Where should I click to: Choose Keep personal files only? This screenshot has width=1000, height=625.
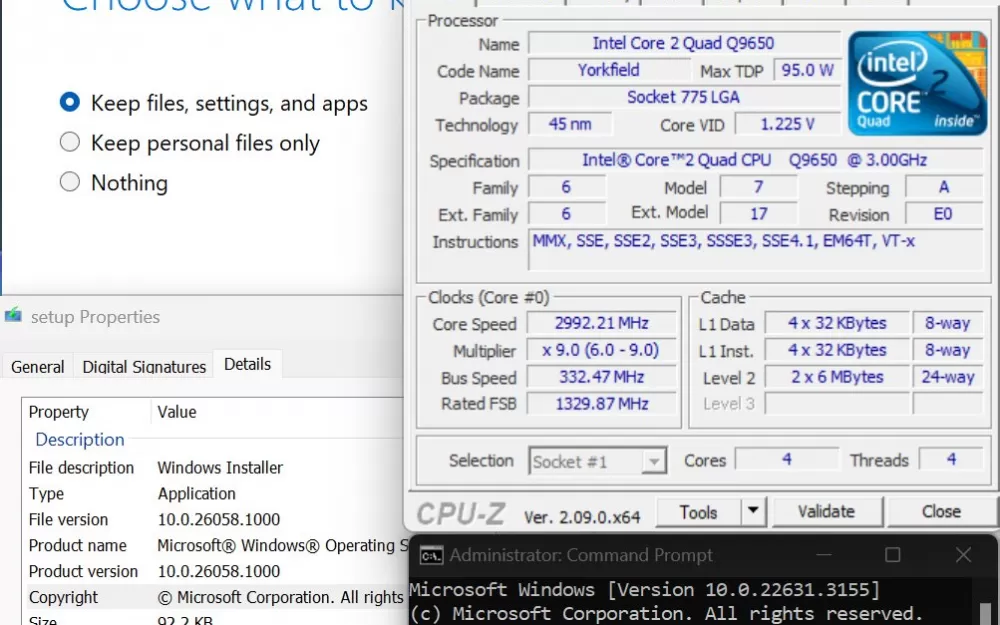(70, 142)
